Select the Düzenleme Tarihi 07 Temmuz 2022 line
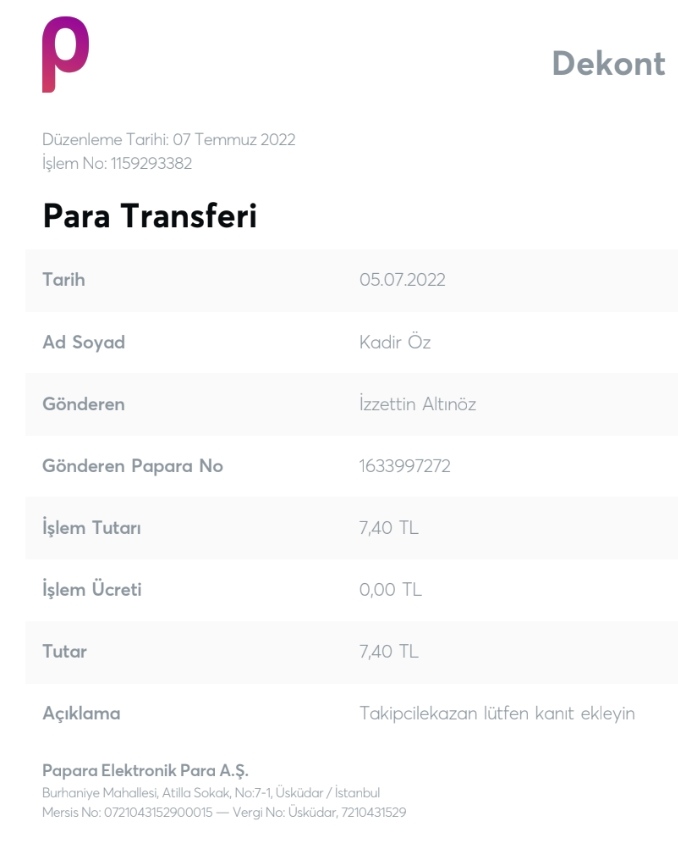Screen dimensions: 678x850 (169, 139)
